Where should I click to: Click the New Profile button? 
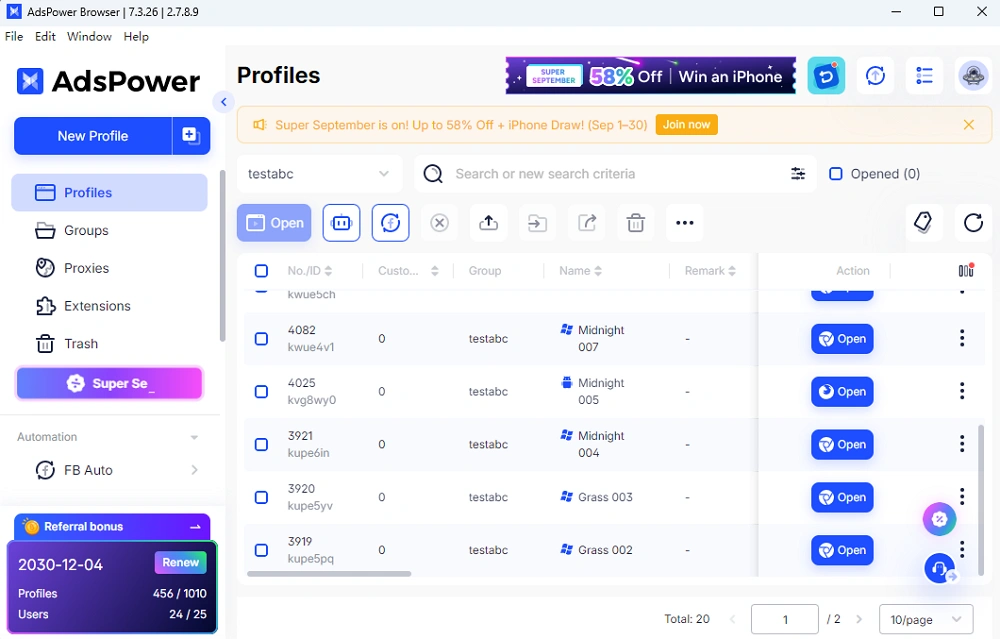(x=93, y=135)
